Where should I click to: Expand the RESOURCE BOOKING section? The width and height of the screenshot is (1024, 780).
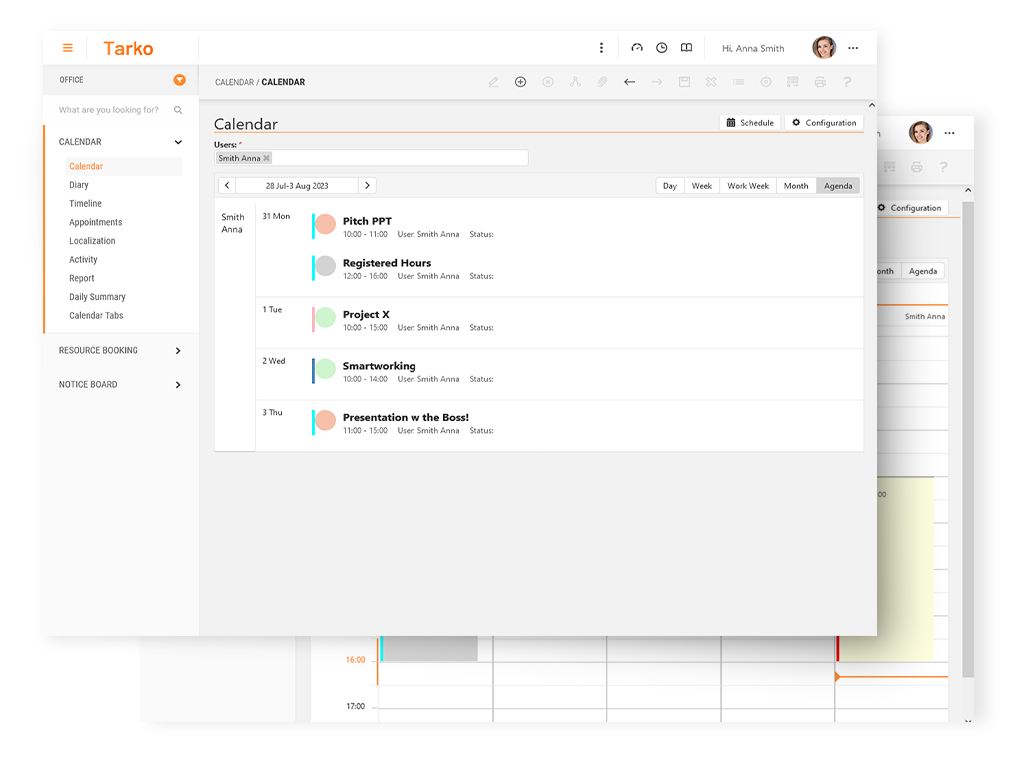178,351
